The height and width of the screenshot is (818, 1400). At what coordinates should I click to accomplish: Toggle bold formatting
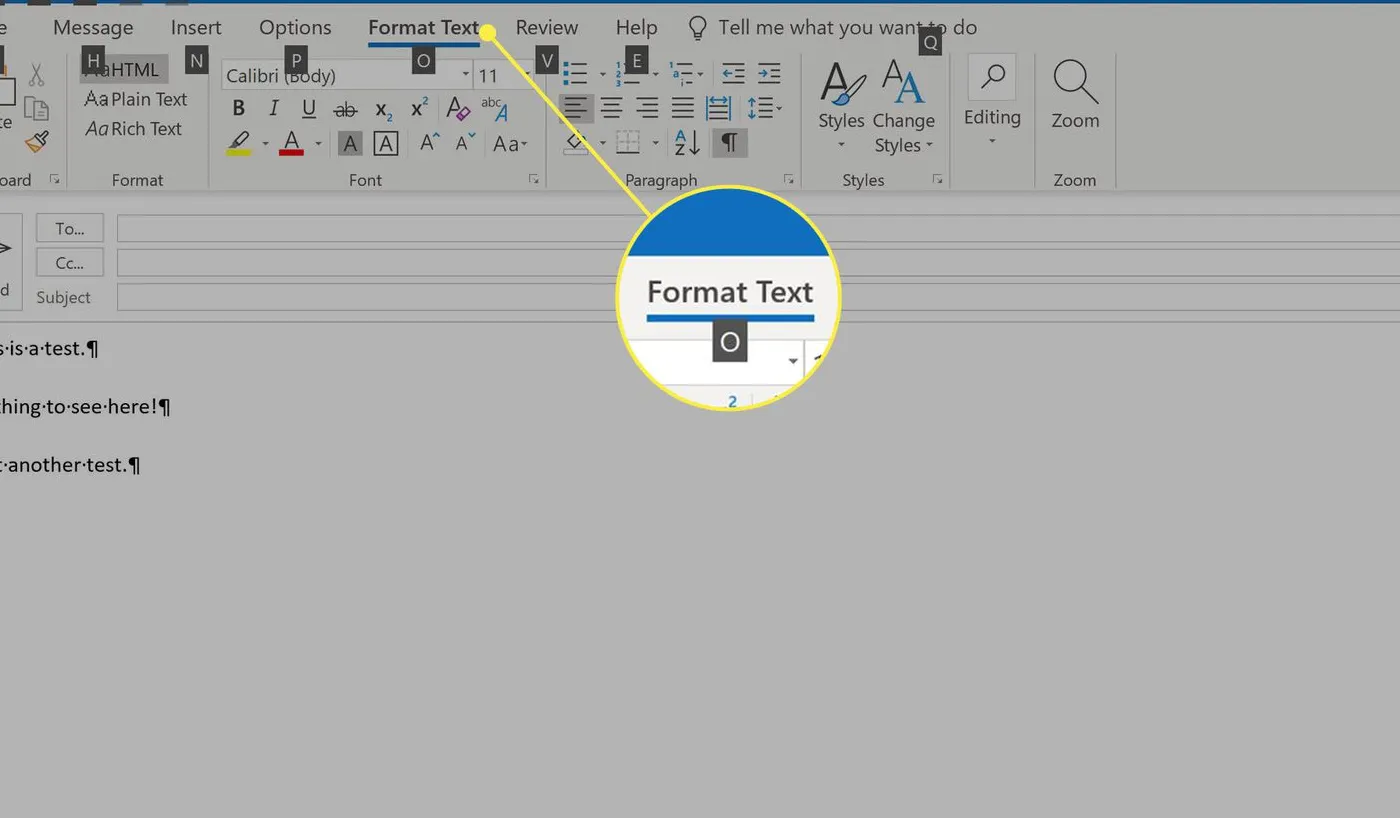coord(238,107)
